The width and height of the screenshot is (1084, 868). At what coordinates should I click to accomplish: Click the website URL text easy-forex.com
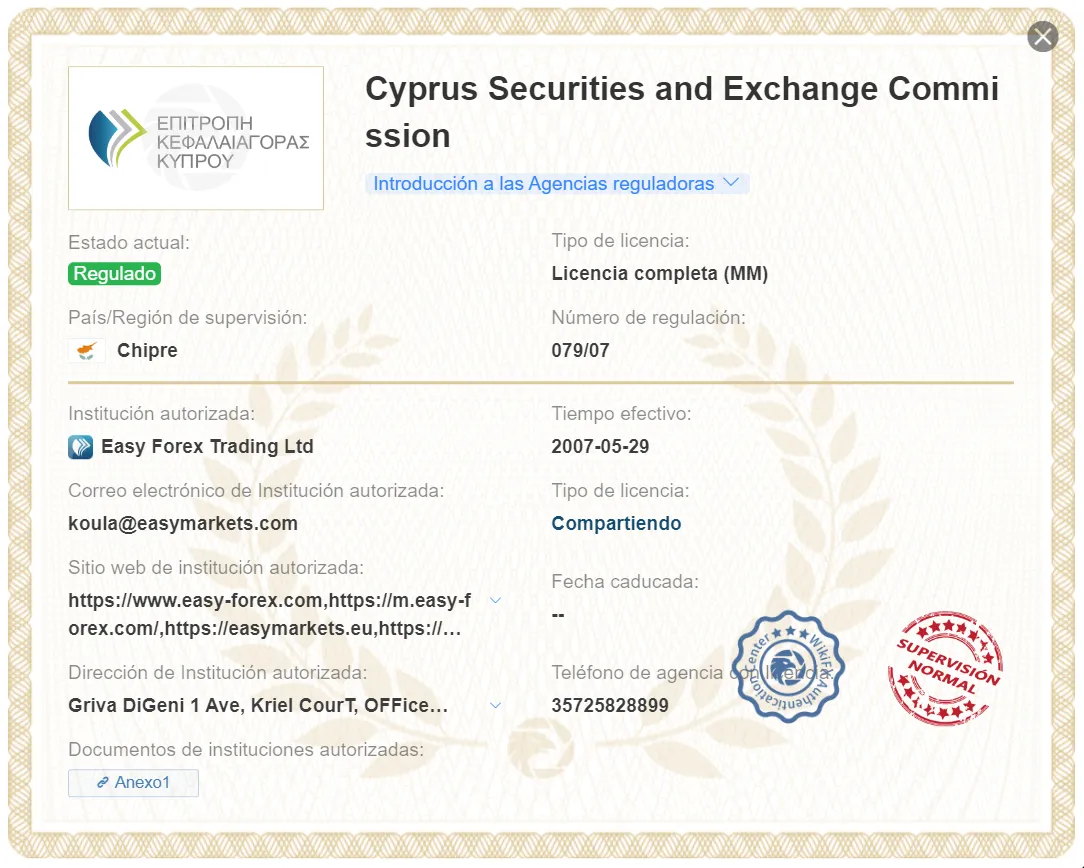point(270,614)
